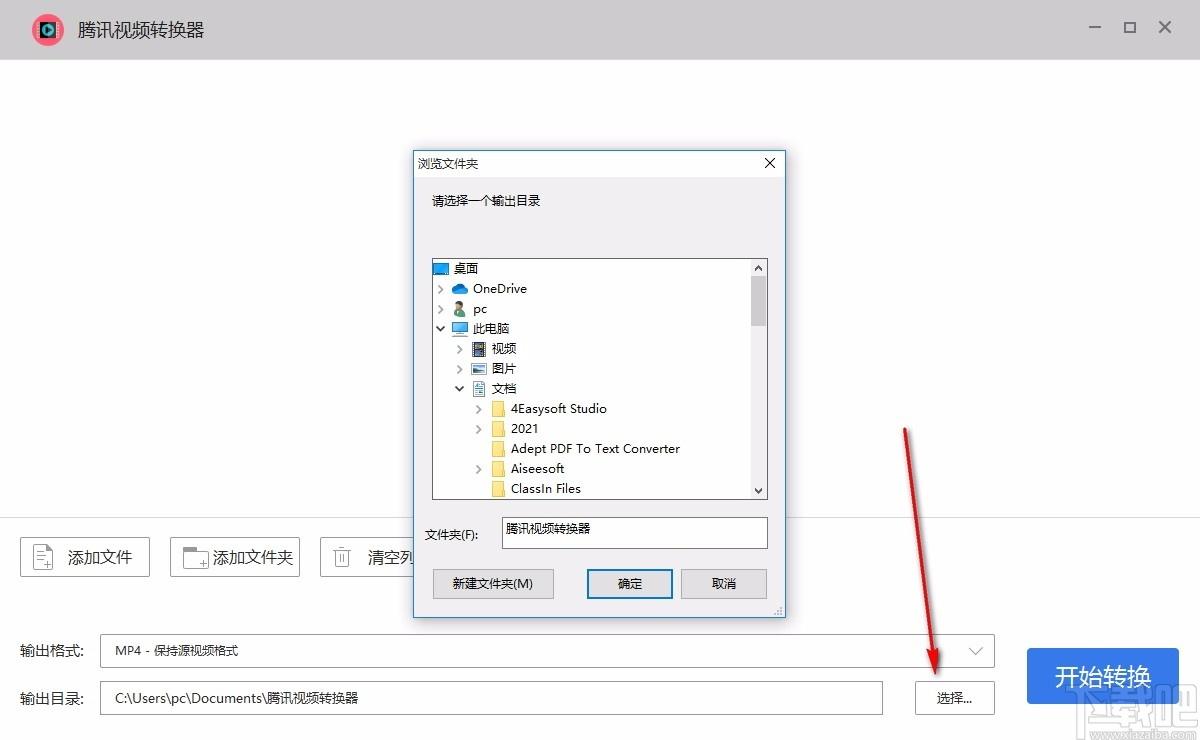Image resolution: width=1200 pixels, height=740 pixels.
Task: Click the 2021 folder icon
Action: (498, 429)
